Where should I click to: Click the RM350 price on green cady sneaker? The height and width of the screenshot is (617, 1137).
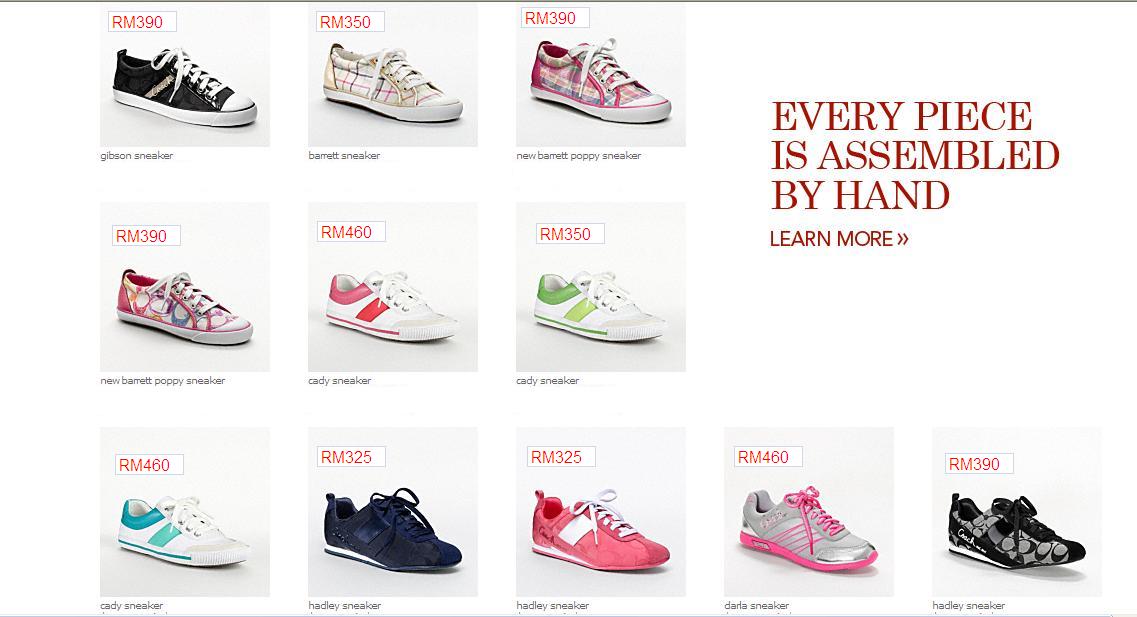570,234
